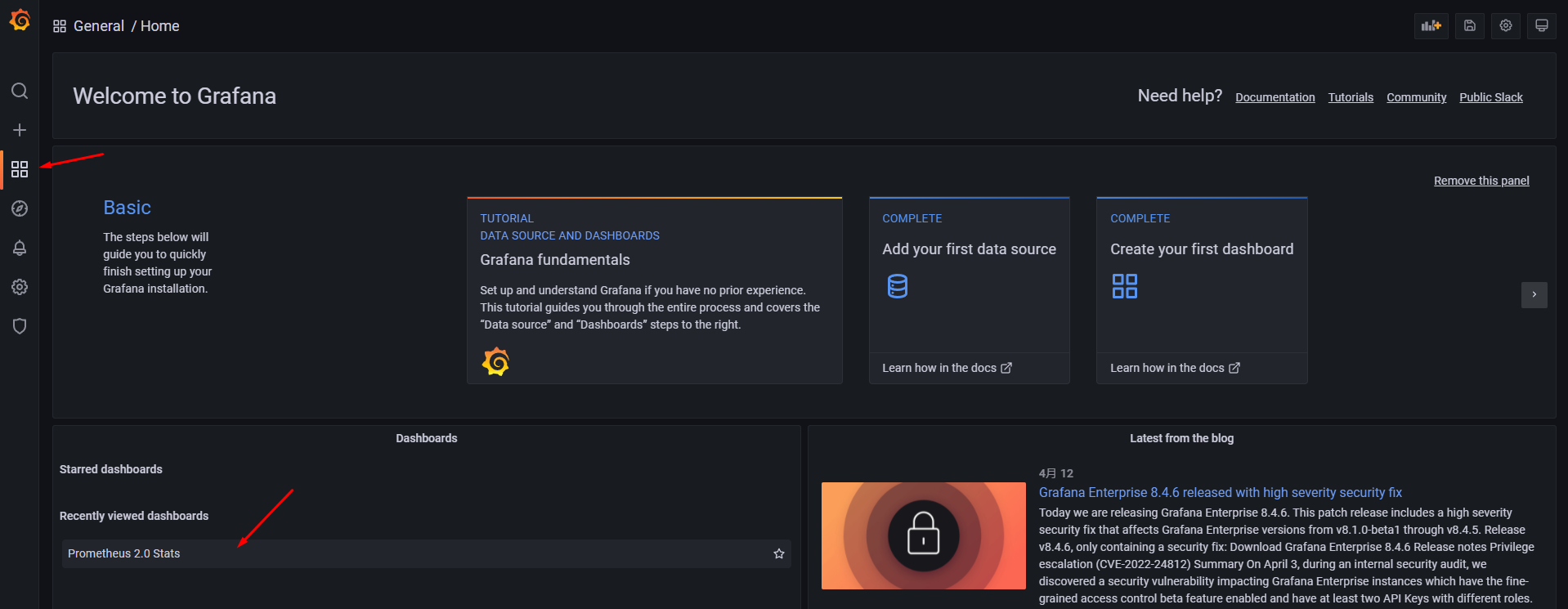Image resolution: width=1568 pixels, height=609 pixels.
Task: Open the Prometheus 2.0 Stats dashboard
Action: click(x=123, y=553)
